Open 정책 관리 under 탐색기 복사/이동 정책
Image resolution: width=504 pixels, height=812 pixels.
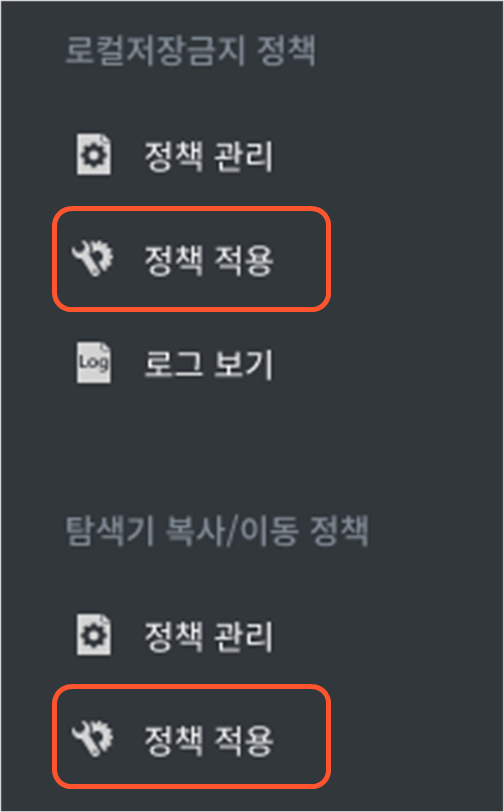pos(208,636)
